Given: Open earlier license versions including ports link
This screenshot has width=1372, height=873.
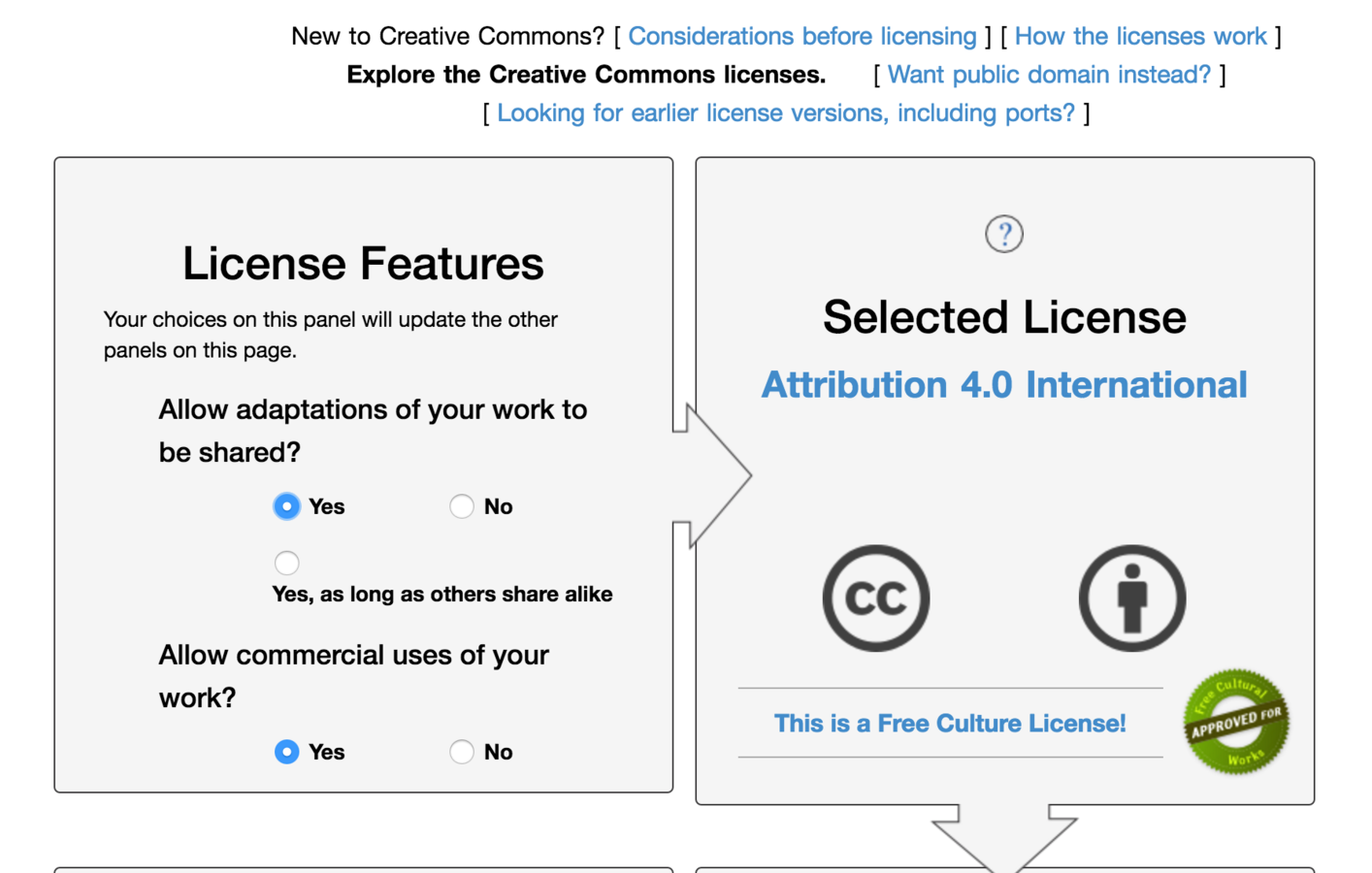Looking at the screenshot, I should (786, 113).
